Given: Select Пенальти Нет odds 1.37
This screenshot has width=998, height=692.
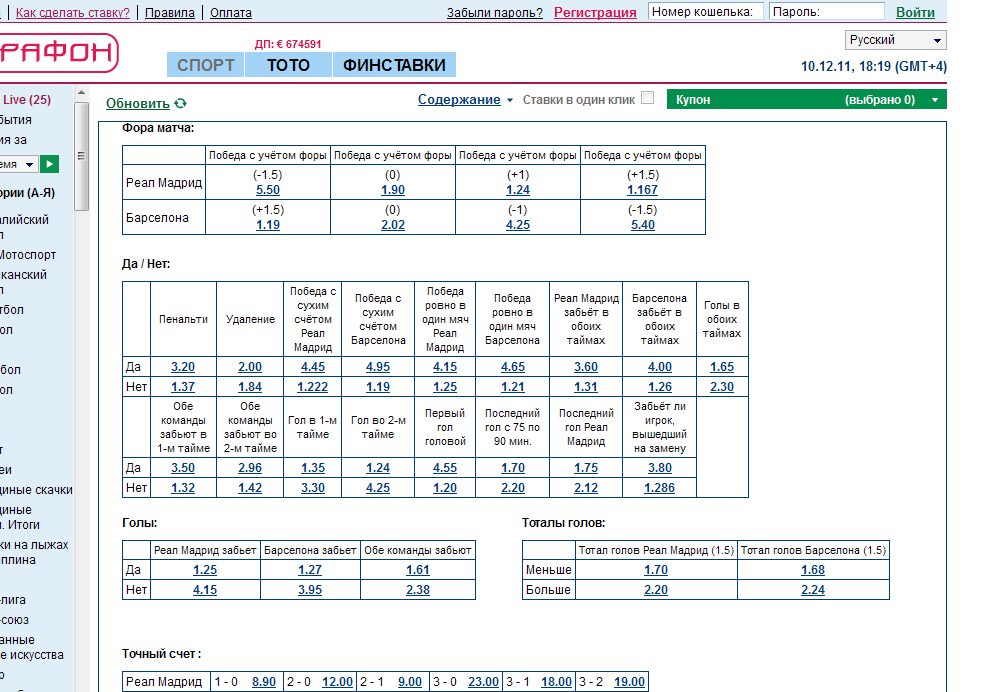Looking at the screenshot, I should coord(183,386).
